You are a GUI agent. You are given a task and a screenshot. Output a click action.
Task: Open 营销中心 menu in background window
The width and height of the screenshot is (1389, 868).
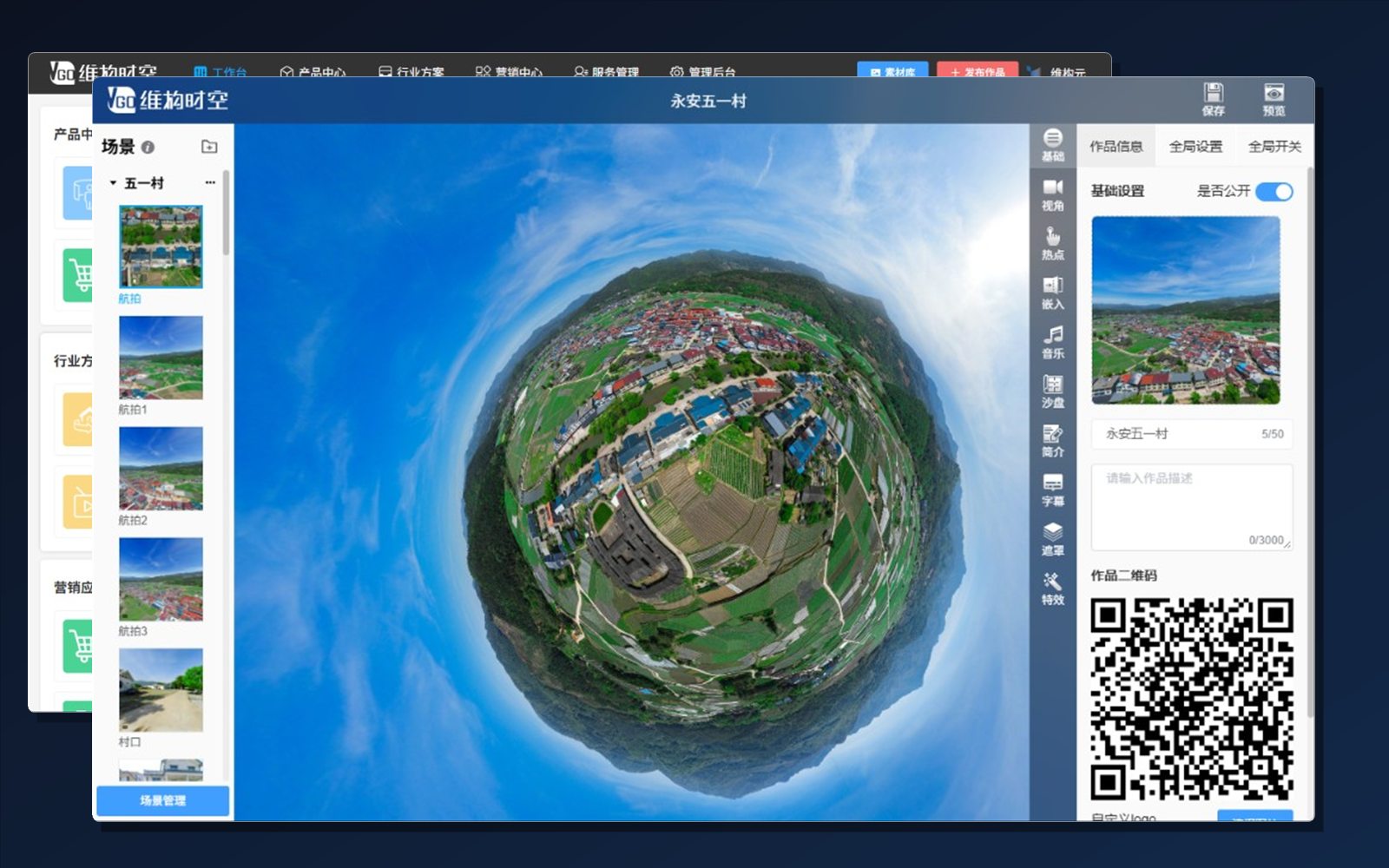510,72
